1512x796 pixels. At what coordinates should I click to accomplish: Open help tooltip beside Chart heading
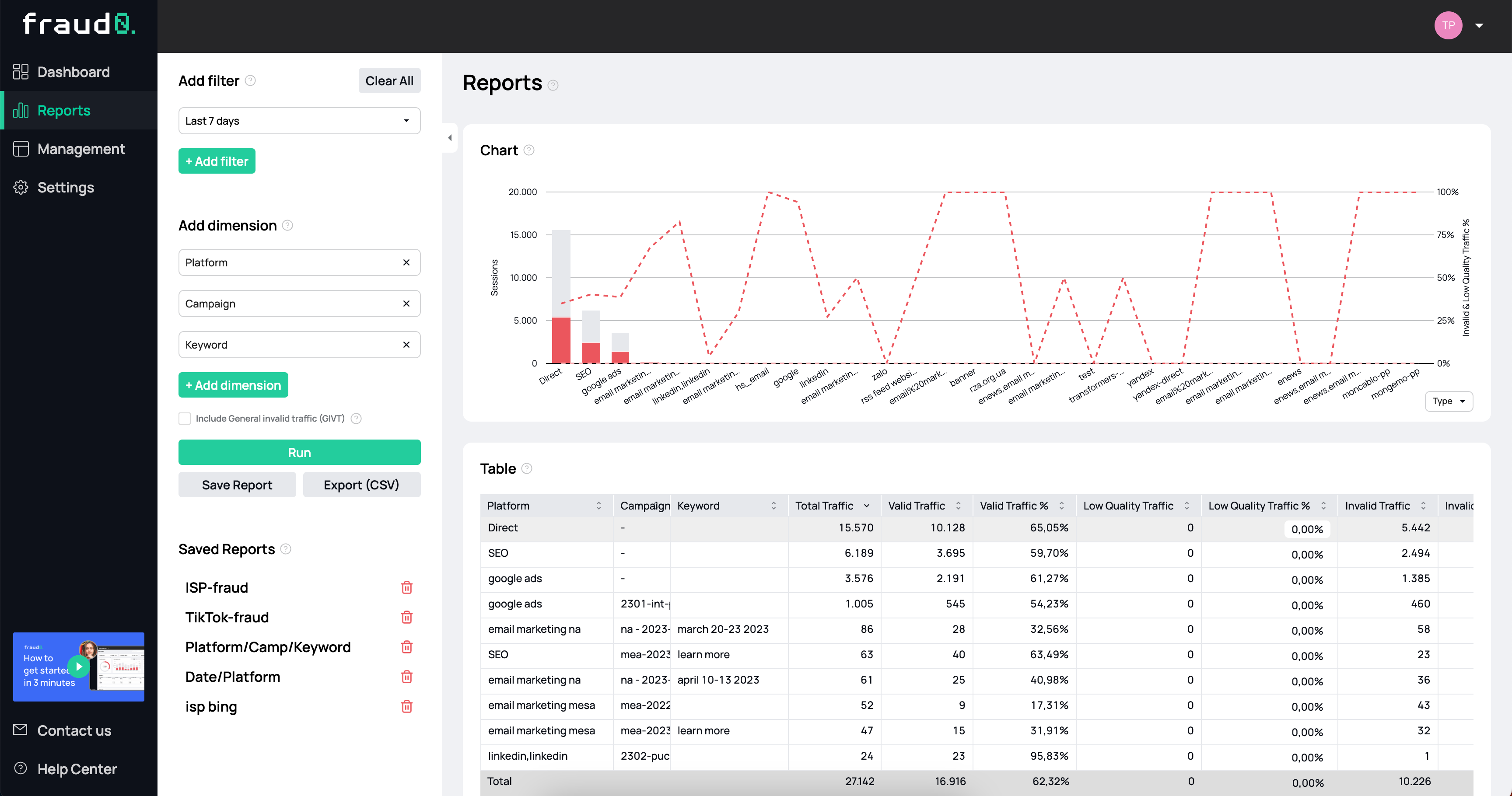pyautogui.click(x=529, y=150)
